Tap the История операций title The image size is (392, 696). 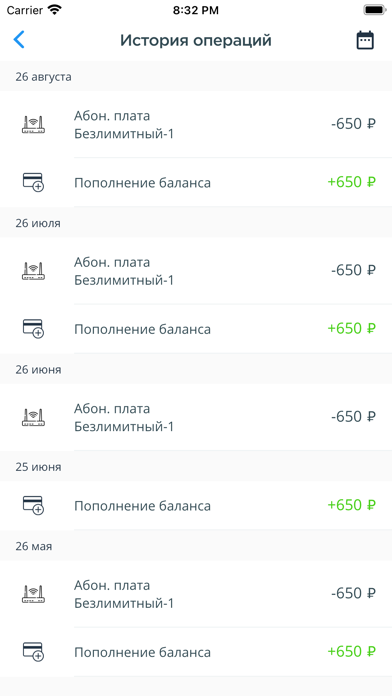pyautogui.click(x=196, y=40)
